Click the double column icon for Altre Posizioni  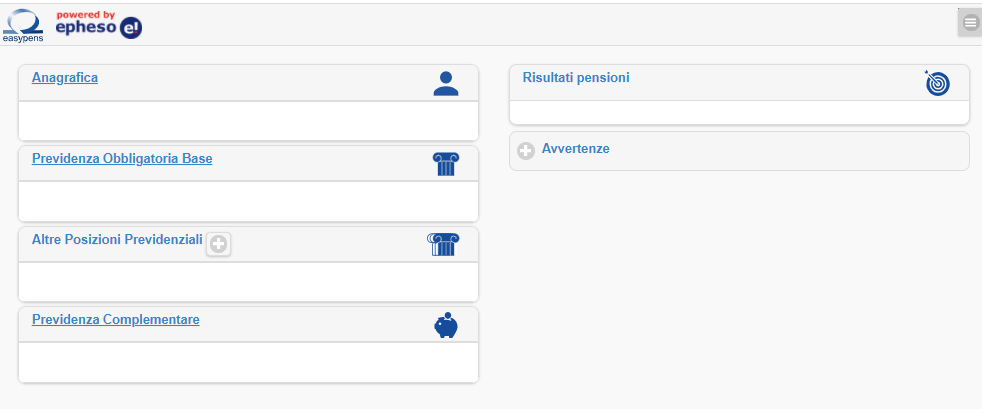tap(442, 245)
